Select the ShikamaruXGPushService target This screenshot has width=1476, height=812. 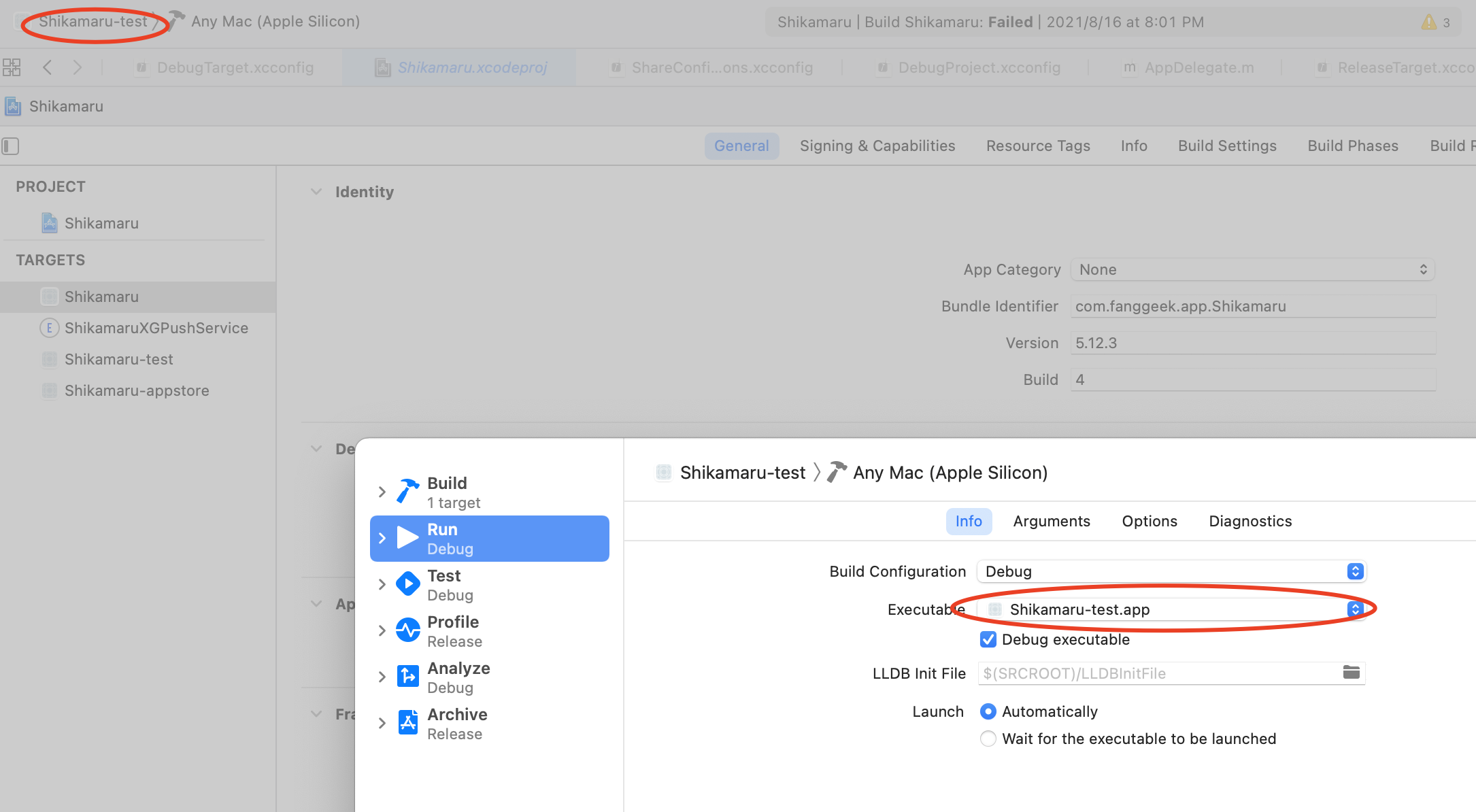tap(156, 328)
